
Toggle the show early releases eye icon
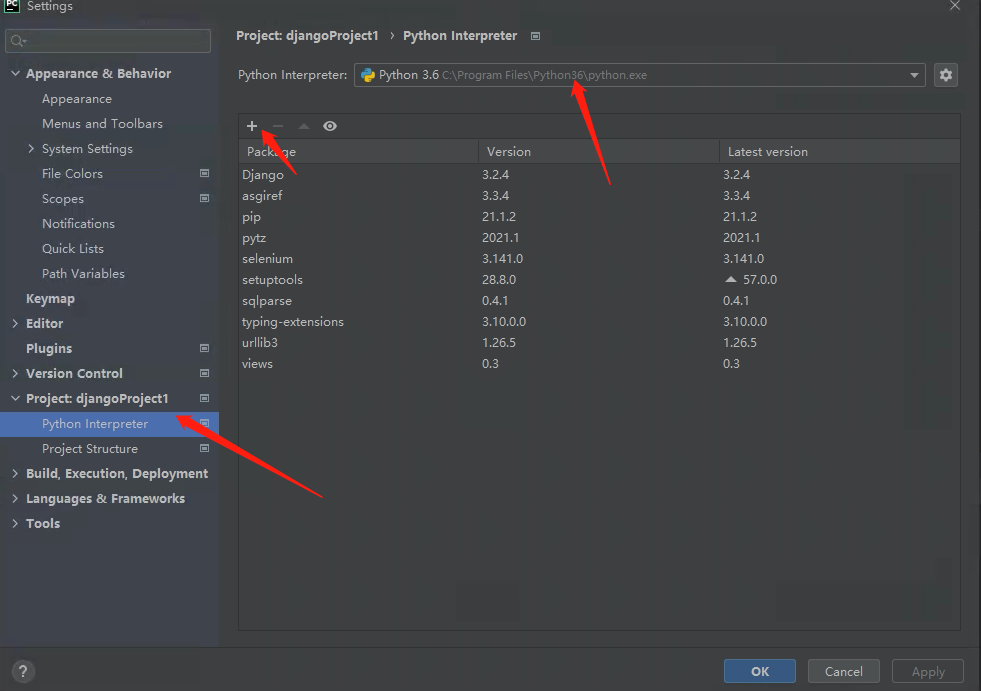[x=330, y=126]
